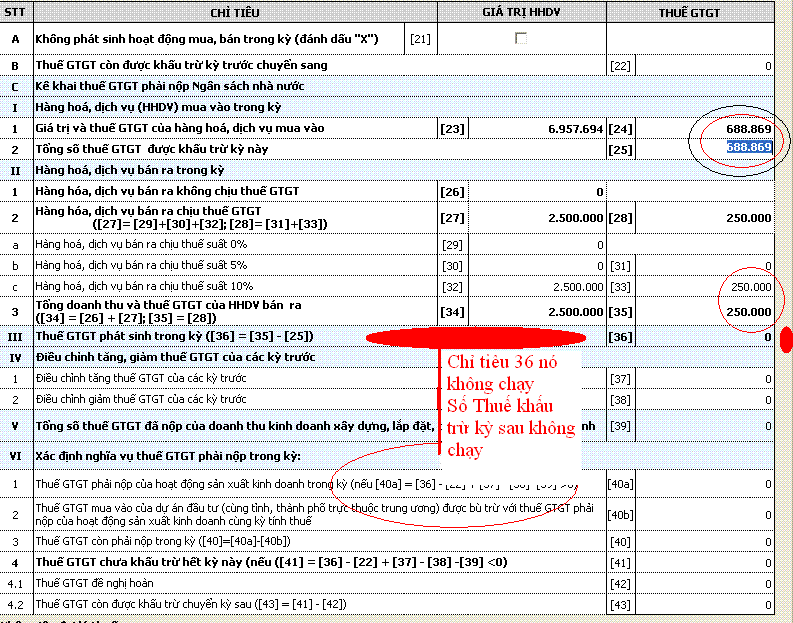Select the decrease adjustment field [38]

705,399
